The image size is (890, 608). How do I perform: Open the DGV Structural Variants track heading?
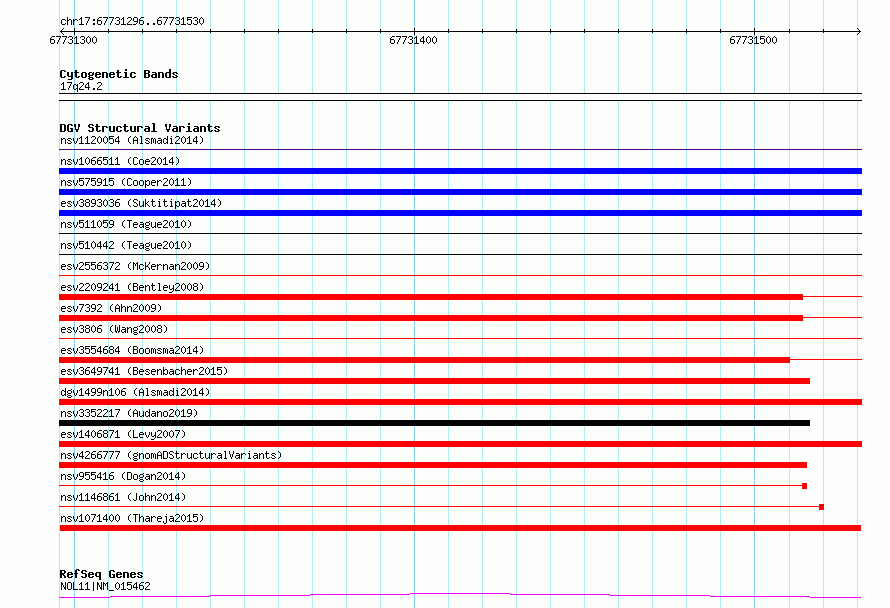(x=140, y=128)
